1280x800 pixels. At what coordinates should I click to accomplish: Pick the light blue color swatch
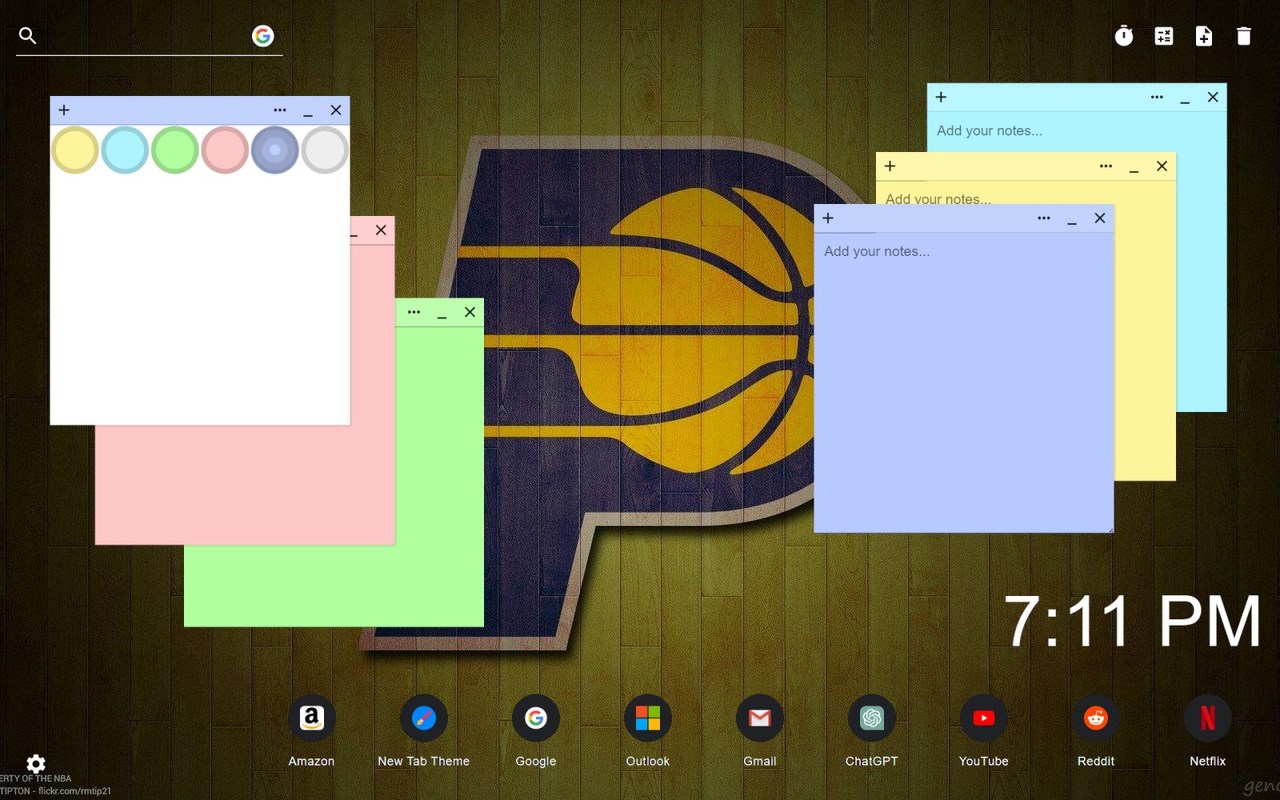(125, 150)
